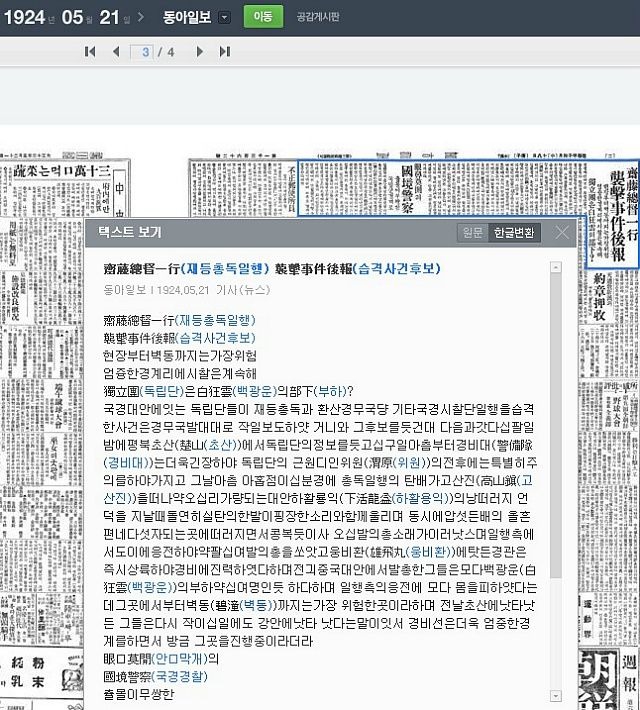Click the article title in text panel

pyautogui.click(x=272, y=269)
